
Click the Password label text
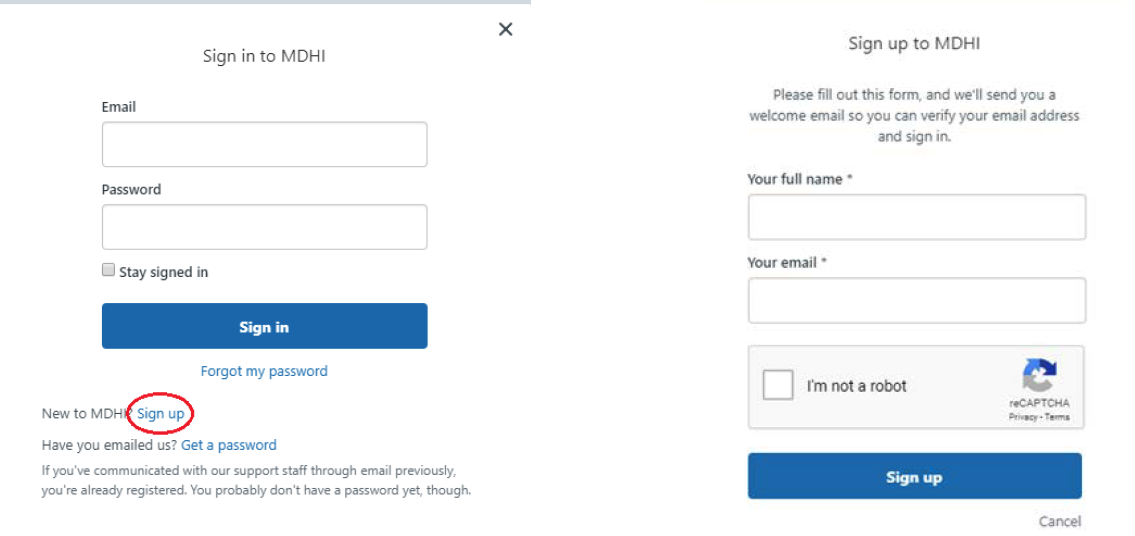tap(131, 189)
